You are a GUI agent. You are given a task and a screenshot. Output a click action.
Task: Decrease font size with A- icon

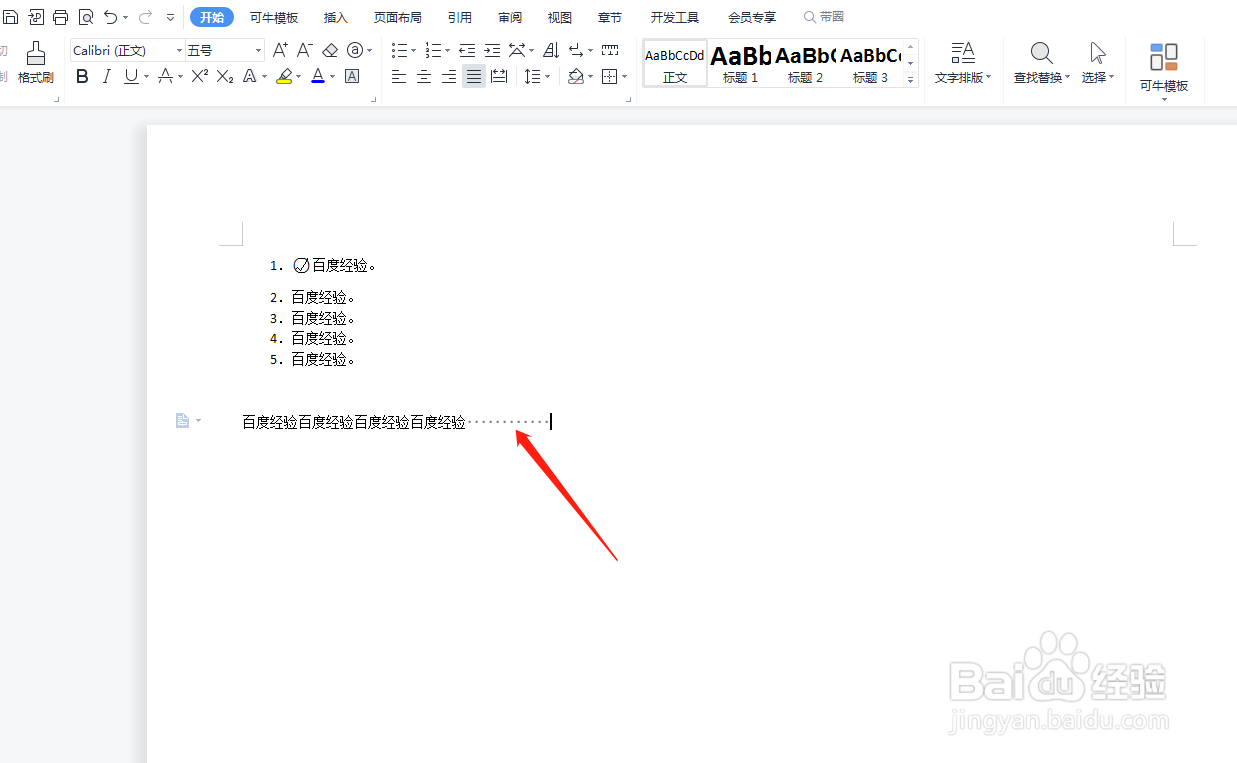305,50
